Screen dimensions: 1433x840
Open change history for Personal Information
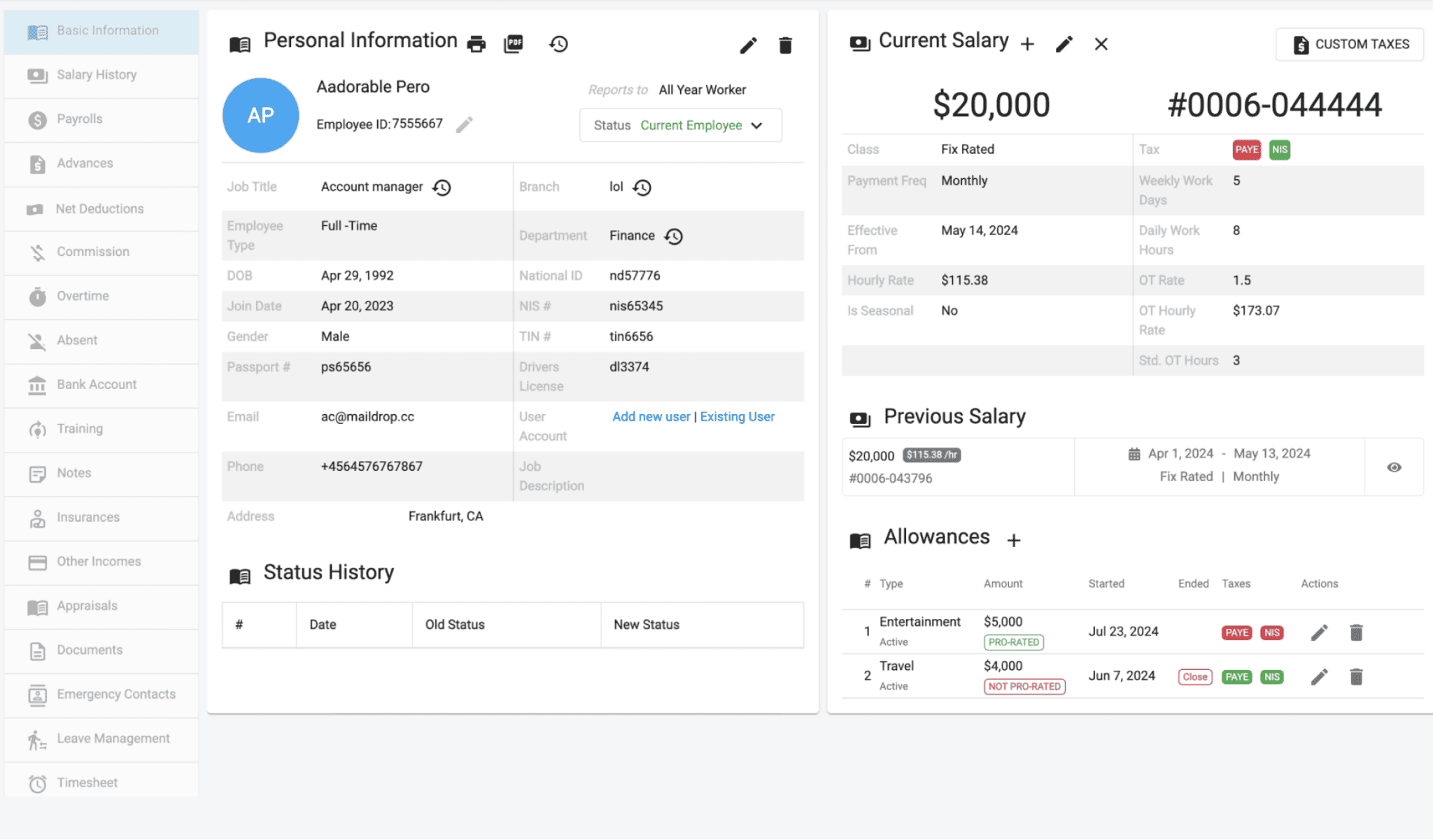click(558, 43)
